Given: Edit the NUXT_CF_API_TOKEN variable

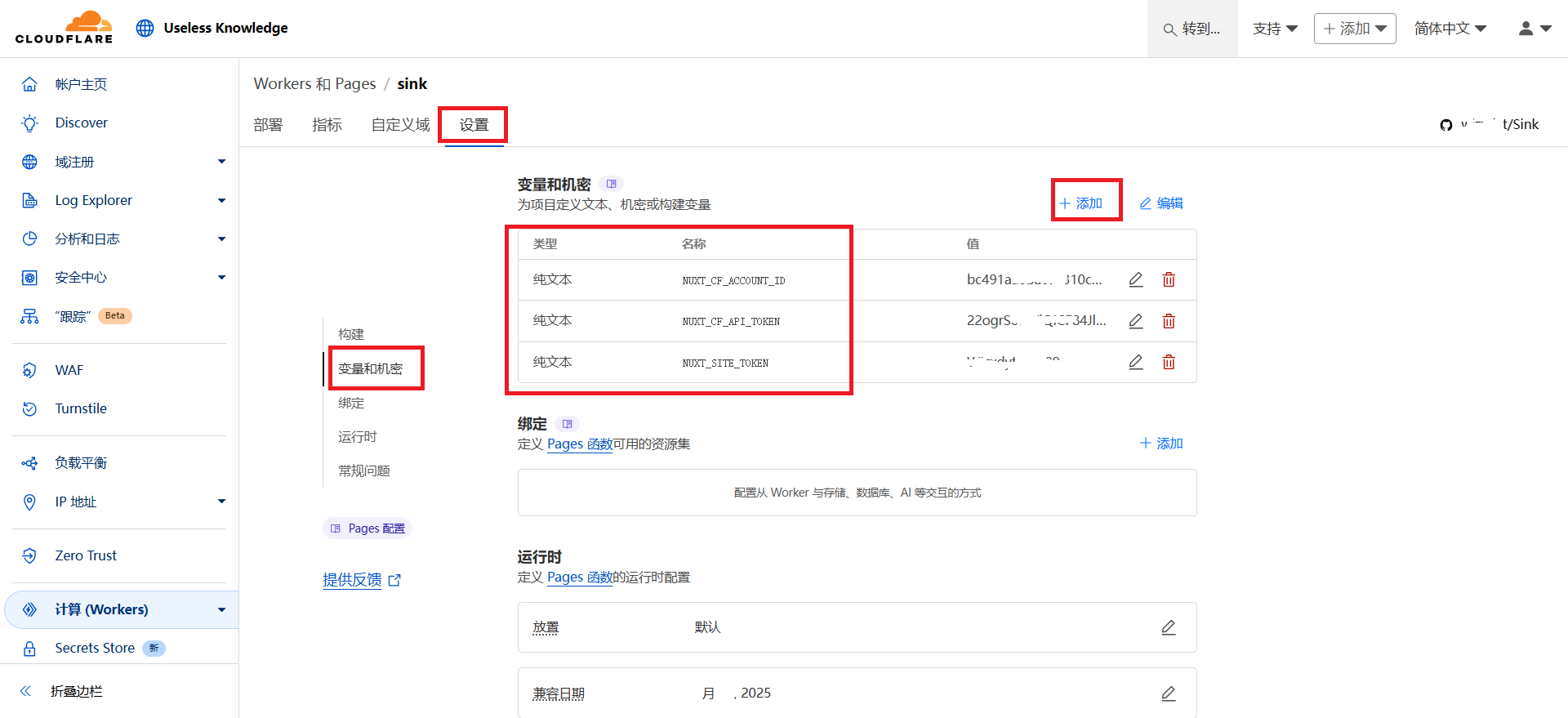Looking at the screenshot, I should 1135,321.
